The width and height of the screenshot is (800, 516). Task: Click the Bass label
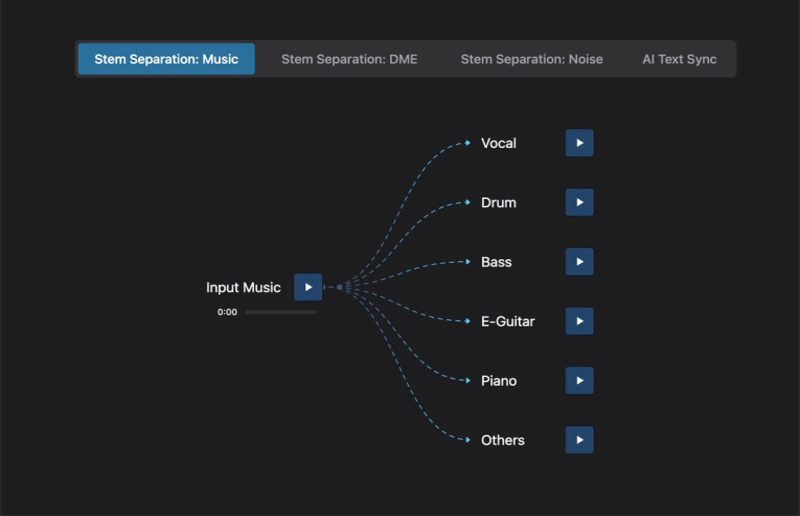tap(496, 262)
